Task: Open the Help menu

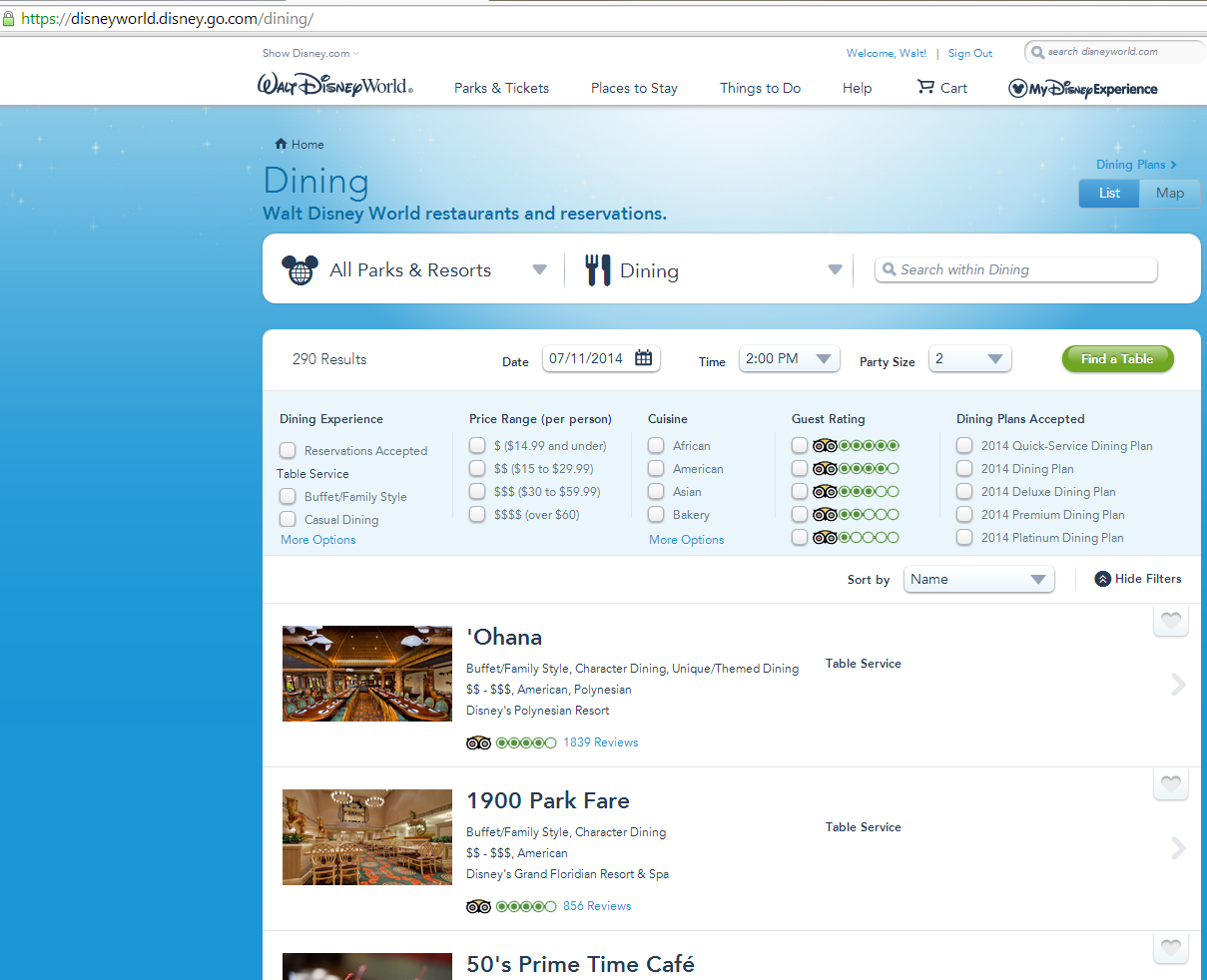Action: tap(857, 88)
